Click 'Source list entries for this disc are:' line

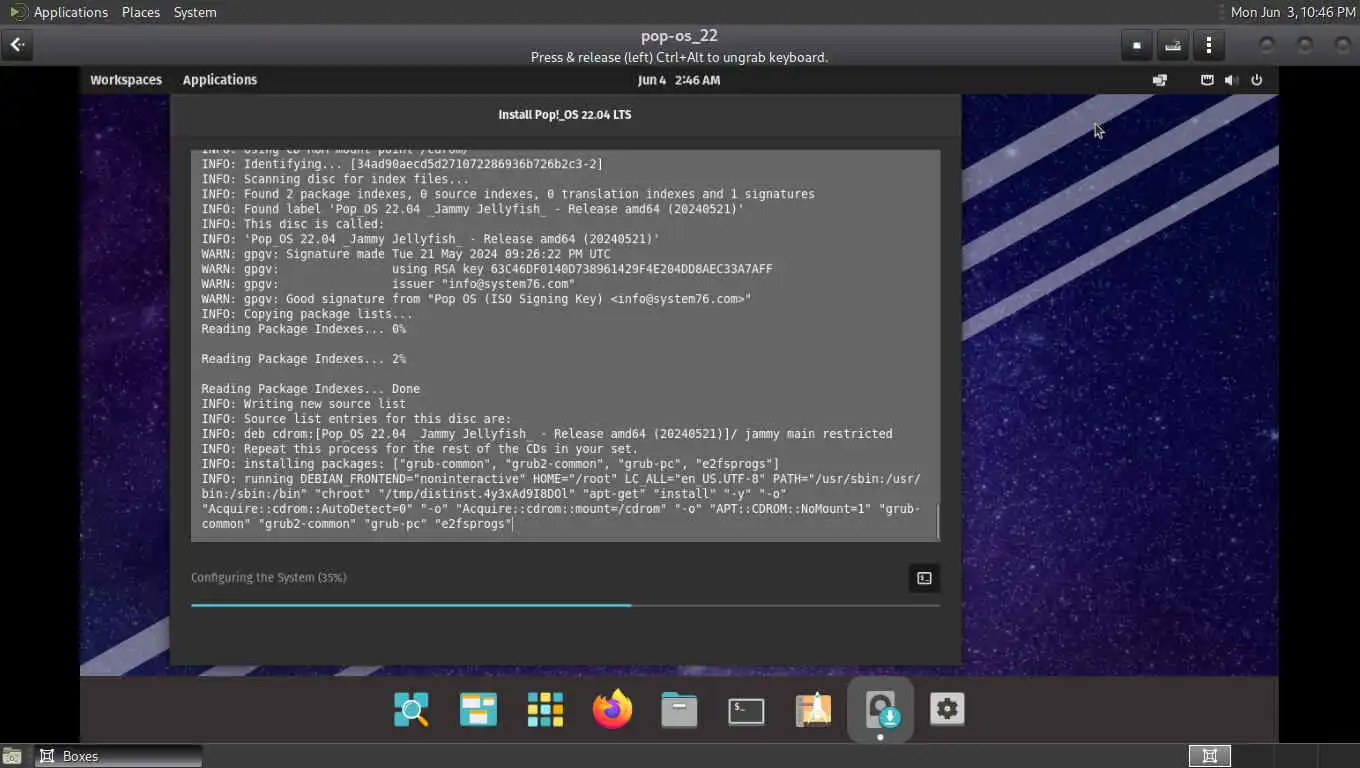[356, 419]
